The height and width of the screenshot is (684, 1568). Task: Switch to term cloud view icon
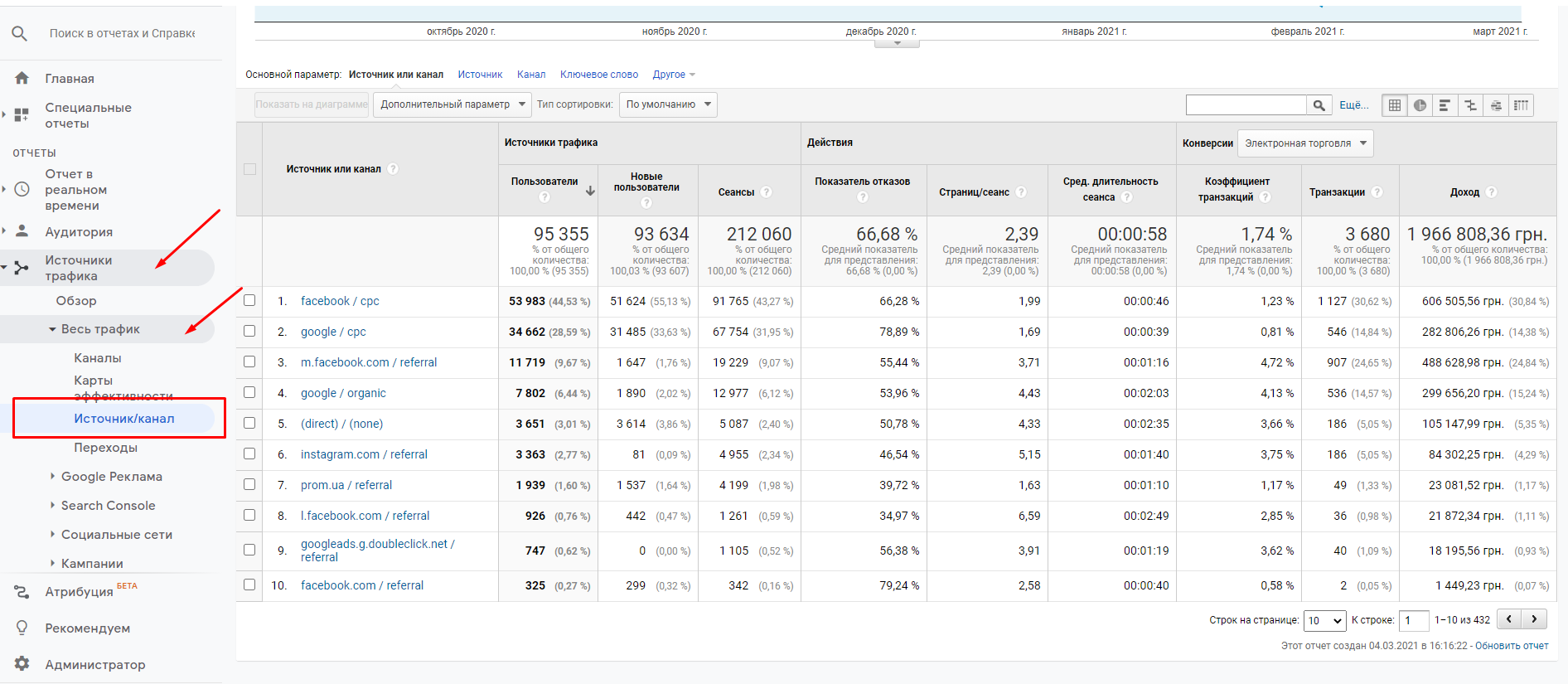pos(1496,105)
